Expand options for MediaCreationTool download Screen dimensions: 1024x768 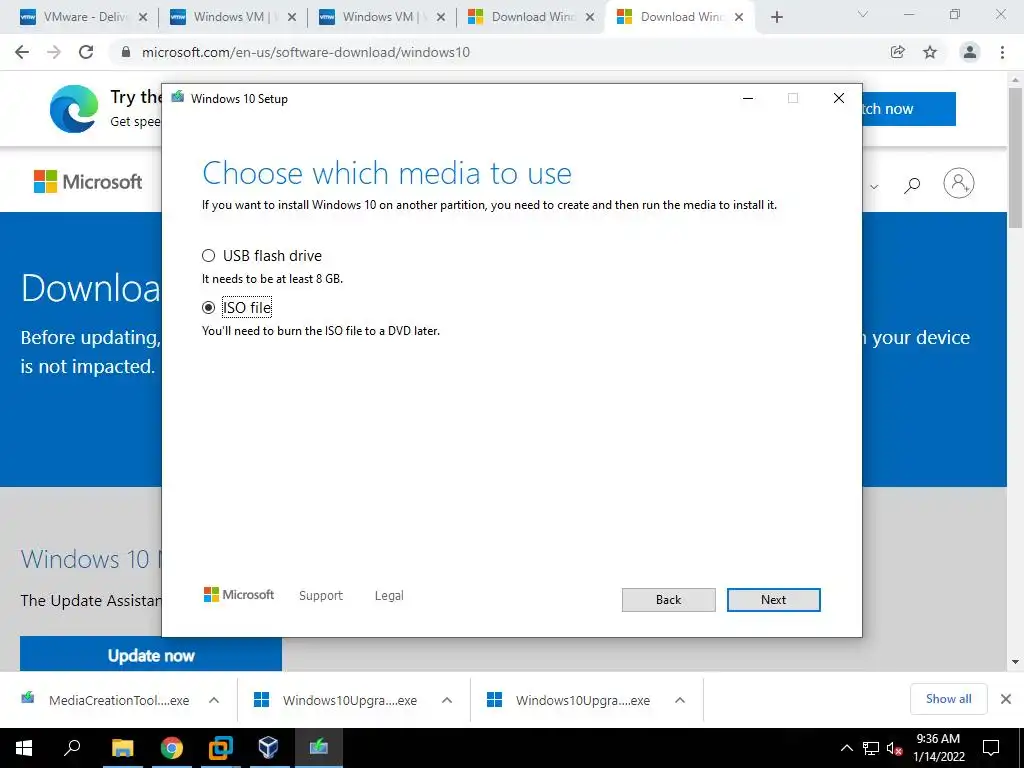coord(214,700)
